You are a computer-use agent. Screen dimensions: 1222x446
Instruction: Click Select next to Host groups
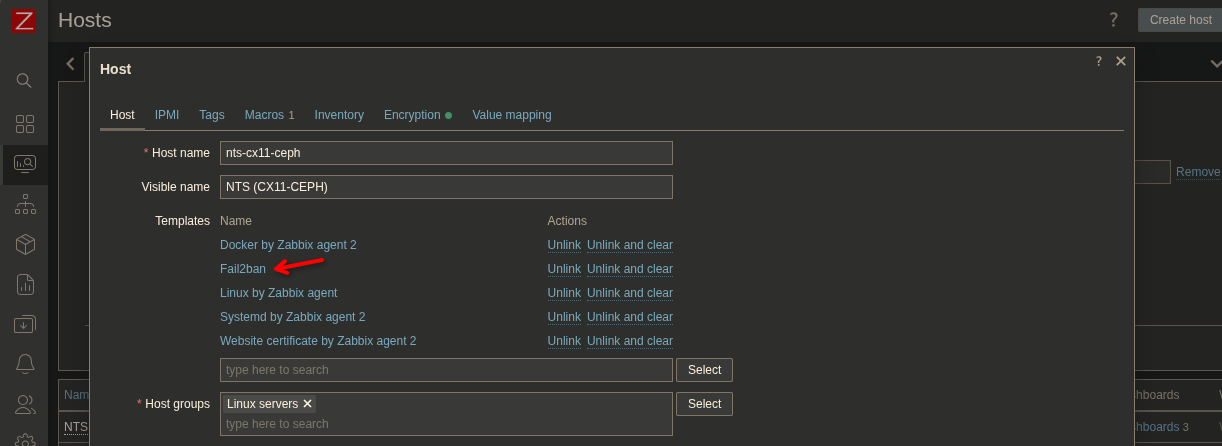pyautogui.click(x=704, y=404)
